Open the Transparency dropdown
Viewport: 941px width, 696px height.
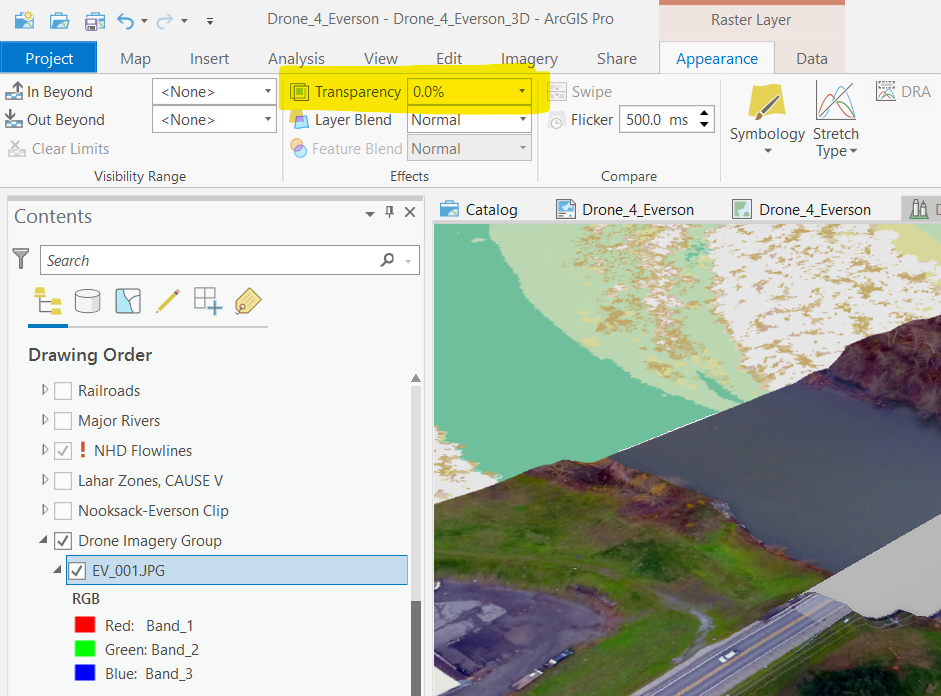[x=521, y=92]
